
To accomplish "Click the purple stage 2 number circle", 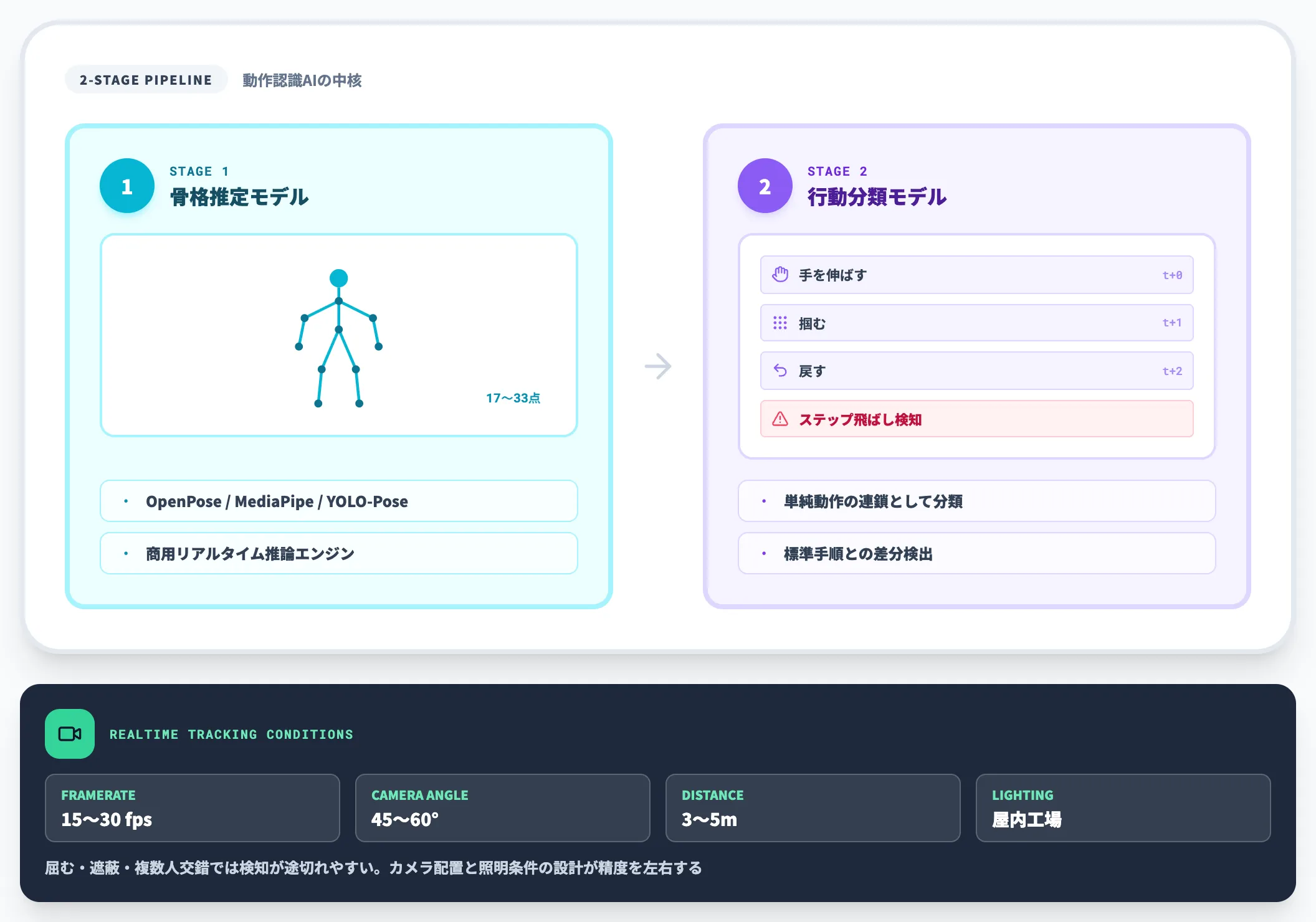I will pos(765,186).
